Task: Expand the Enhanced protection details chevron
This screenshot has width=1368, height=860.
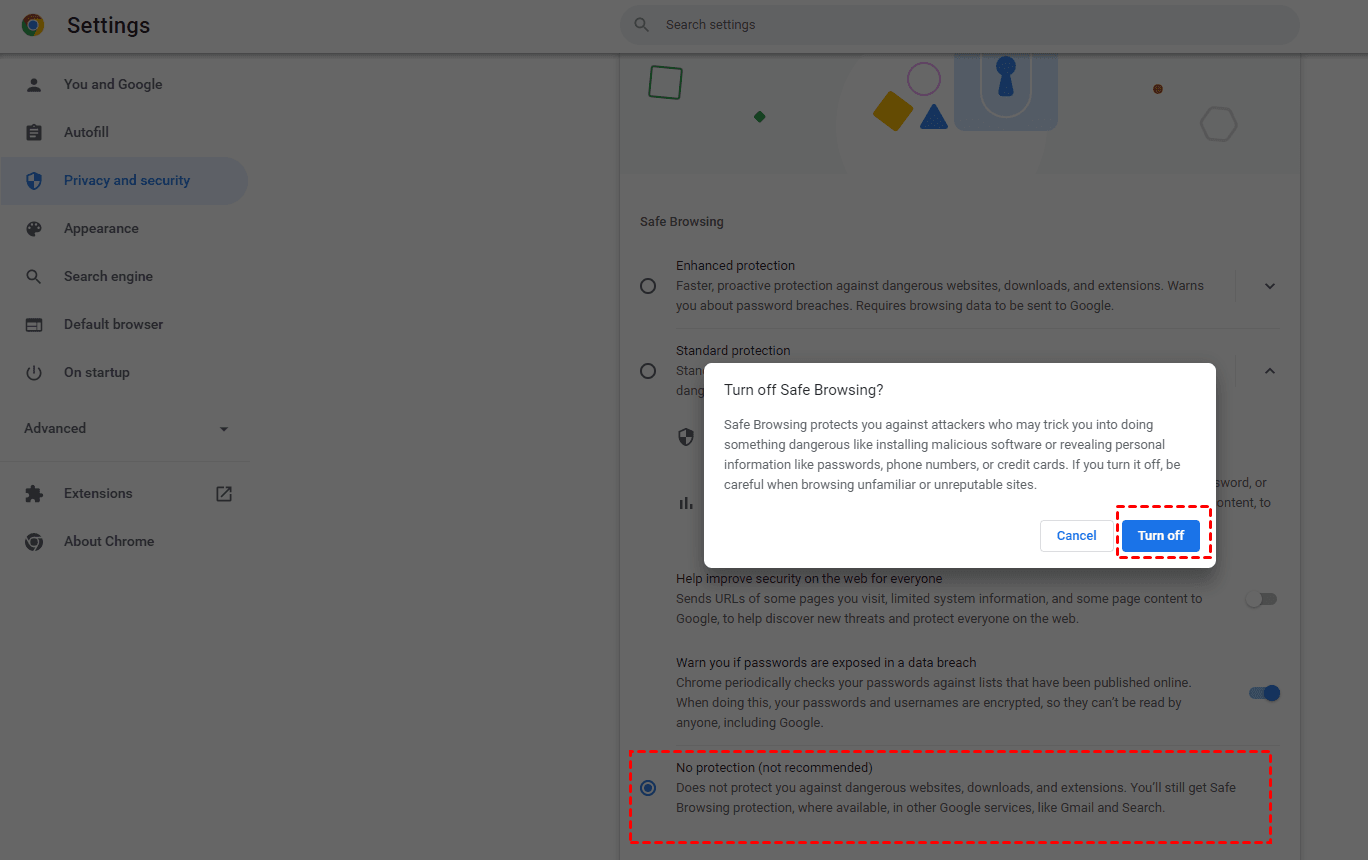Action: pyautogui.click(x=1269, y=285)
